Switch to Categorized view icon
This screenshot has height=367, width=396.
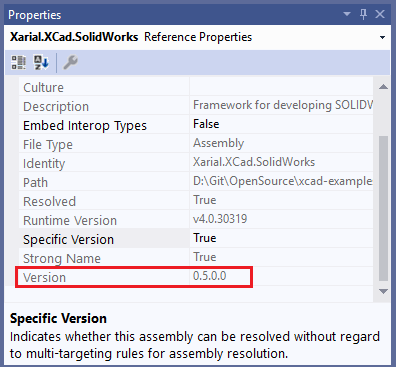point(19,62)
